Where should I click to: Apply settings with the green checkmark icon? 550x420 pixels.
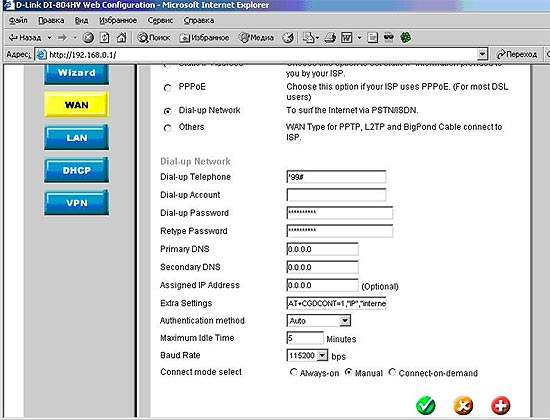point(425,405)
